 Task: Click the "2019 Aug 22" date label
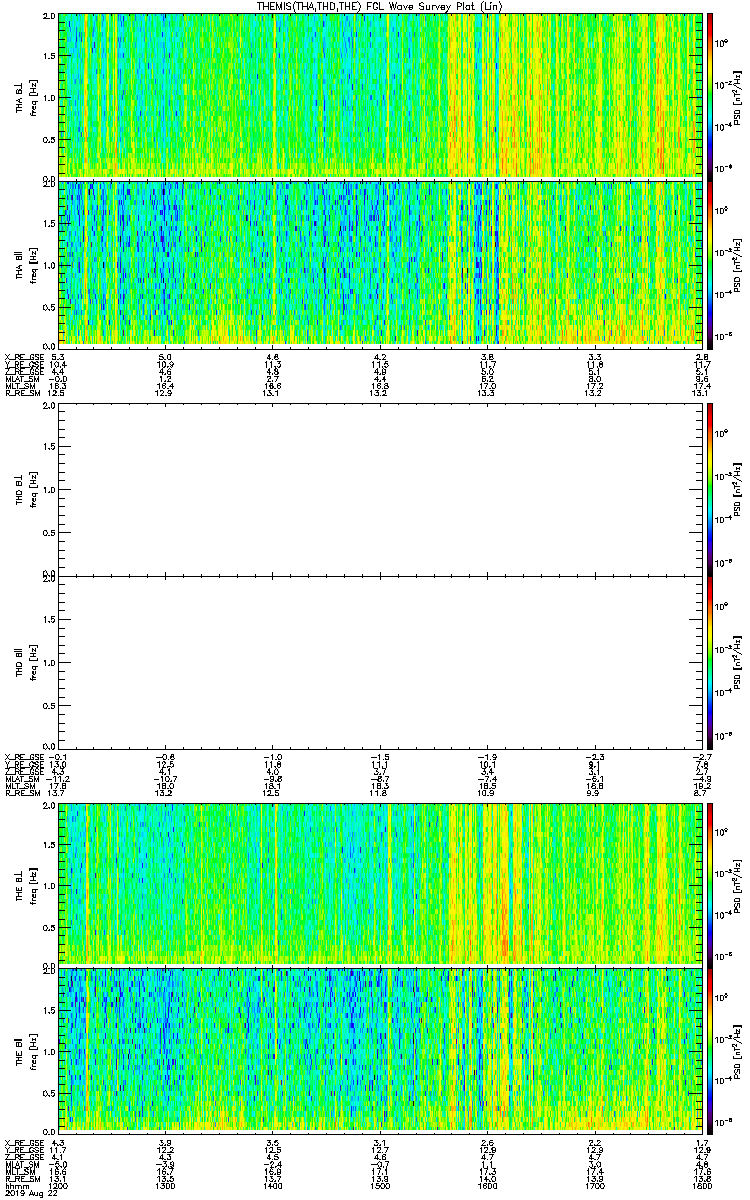30,1193
